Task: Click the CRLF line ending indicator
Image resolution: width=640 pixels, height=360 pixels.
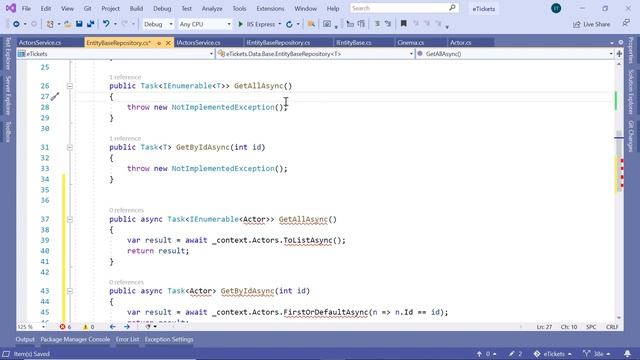Action: (612, 327)
